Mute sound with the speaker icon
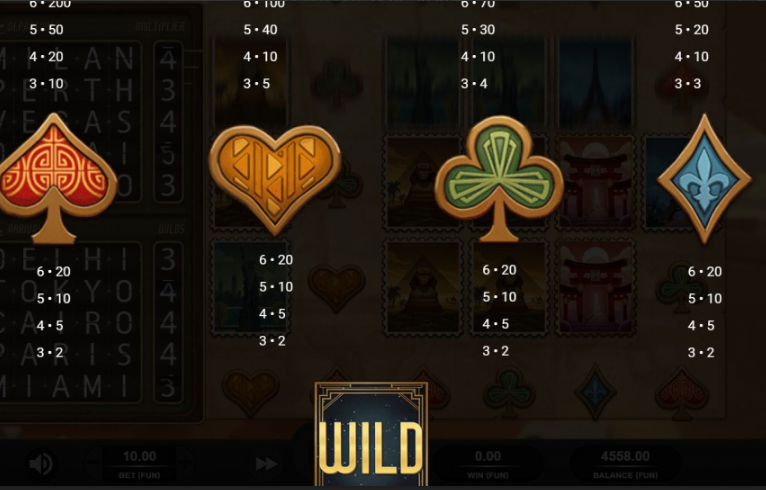 tap(41, 463)
